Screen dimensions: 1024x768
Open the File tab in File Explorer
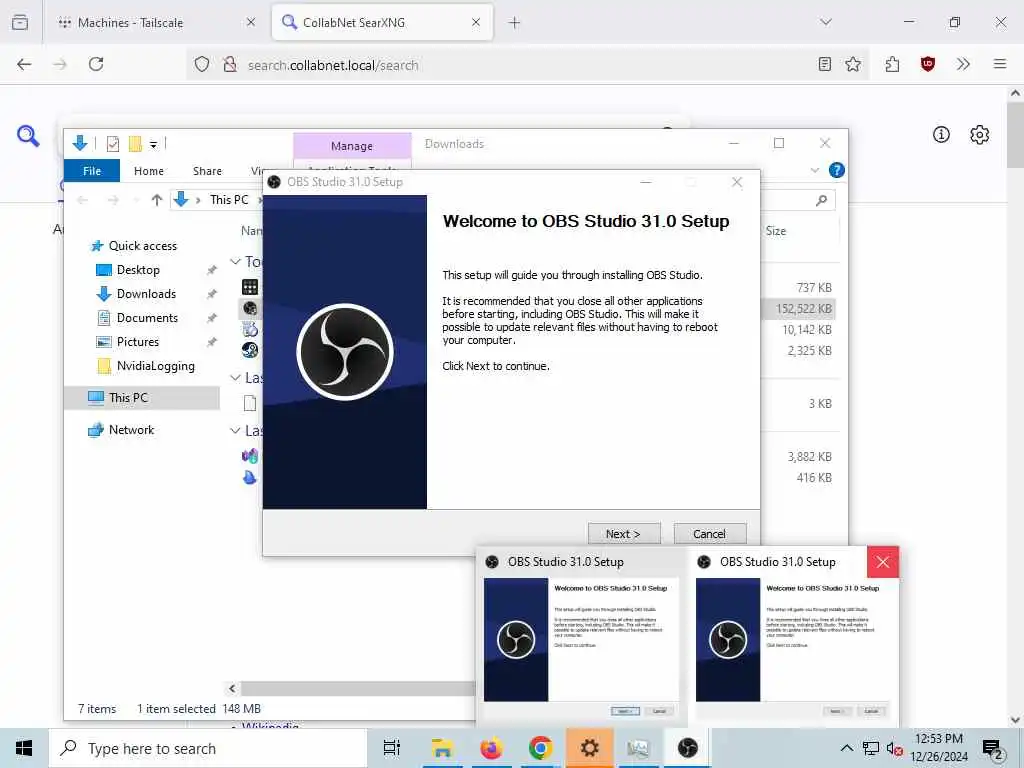click(x=92, y=170)
